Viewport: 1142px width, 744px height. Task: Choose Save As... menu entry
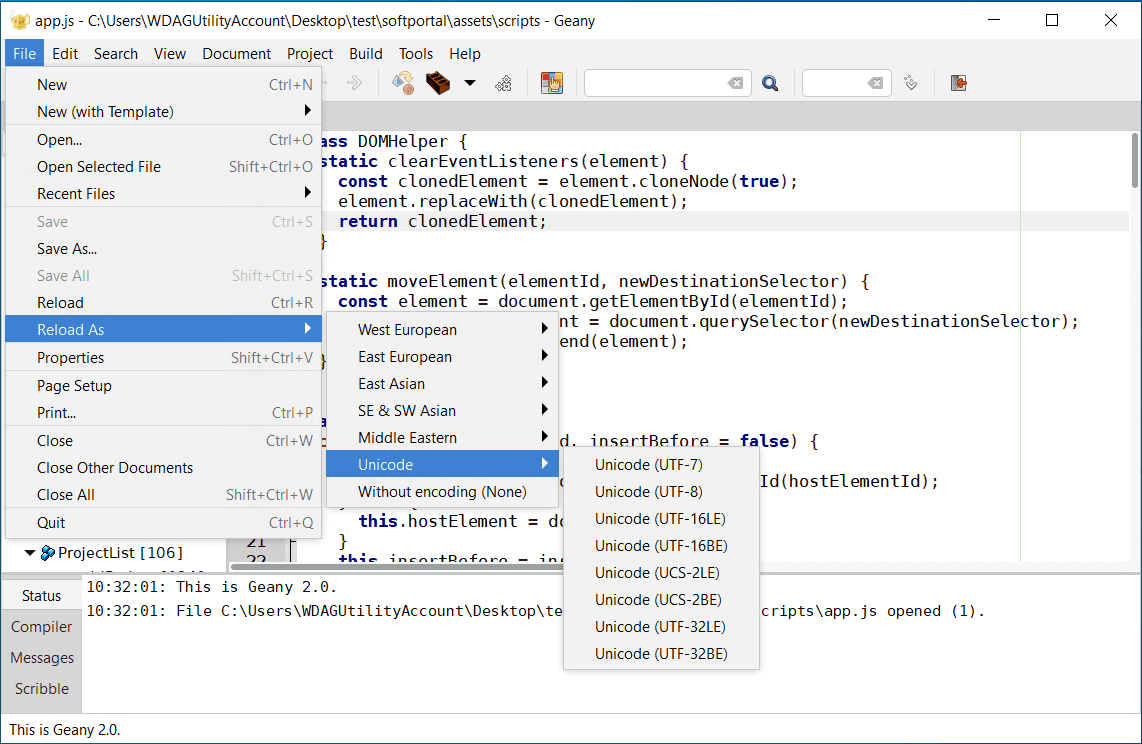163,249
